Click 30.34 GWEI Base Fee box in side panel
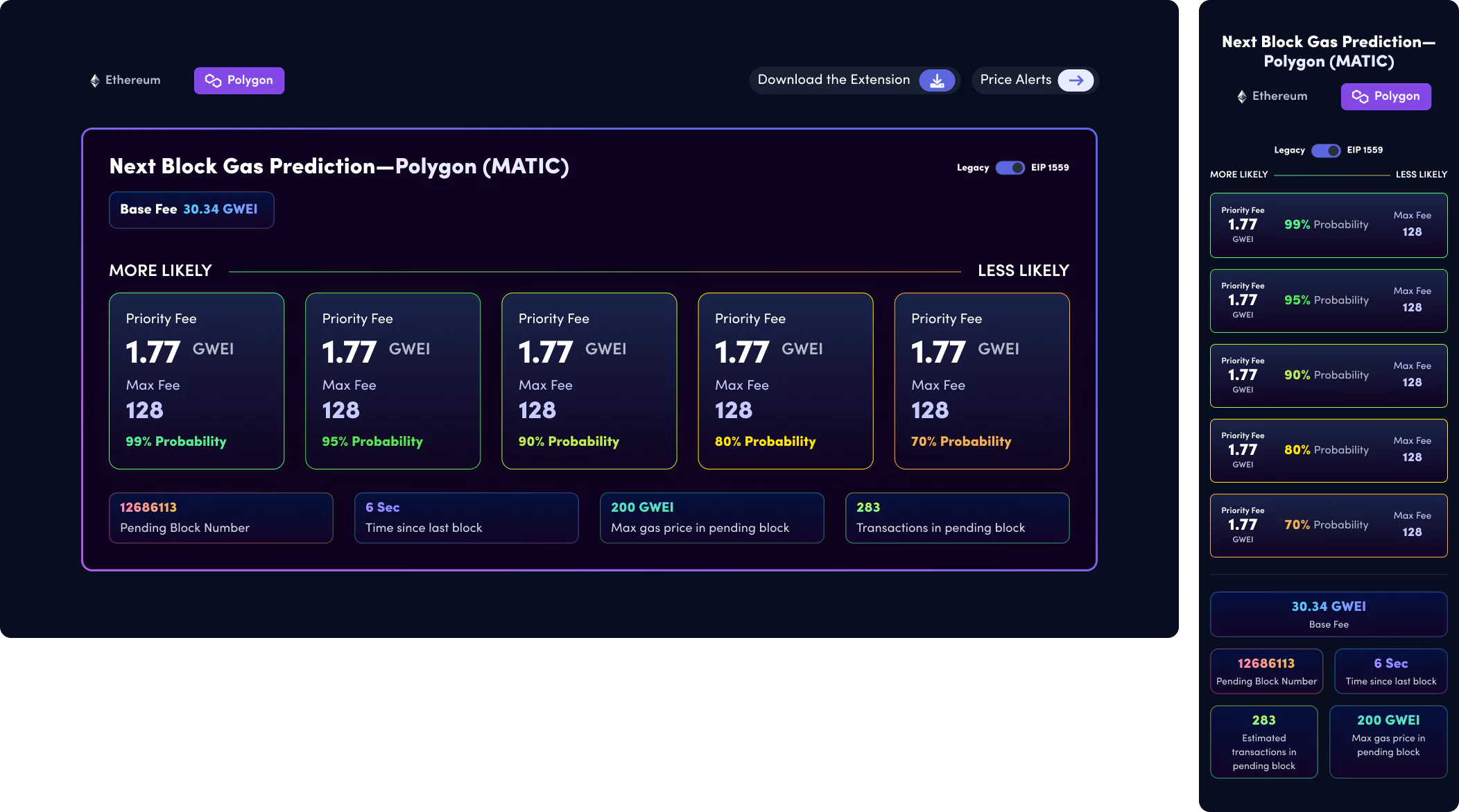Image resolution: width=1459 pixels, height=812 pixels. click(x=1329, y=614)
